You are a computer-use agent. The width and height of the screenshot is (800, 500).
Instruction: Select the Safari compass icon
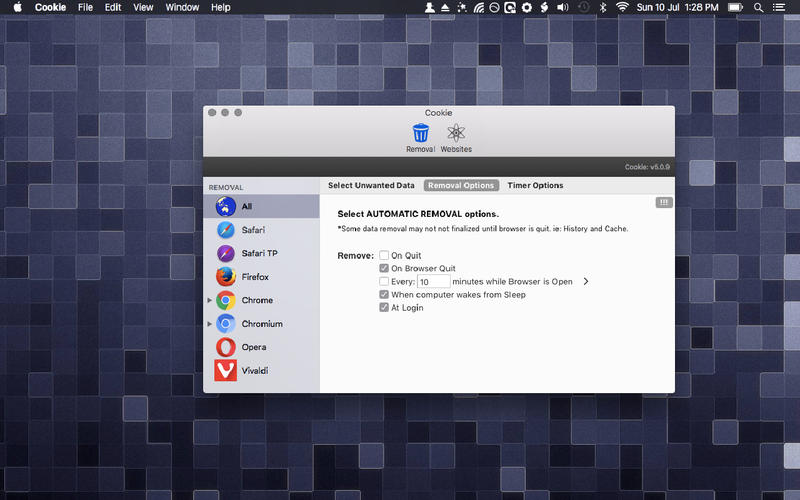[x=226, y=230]
